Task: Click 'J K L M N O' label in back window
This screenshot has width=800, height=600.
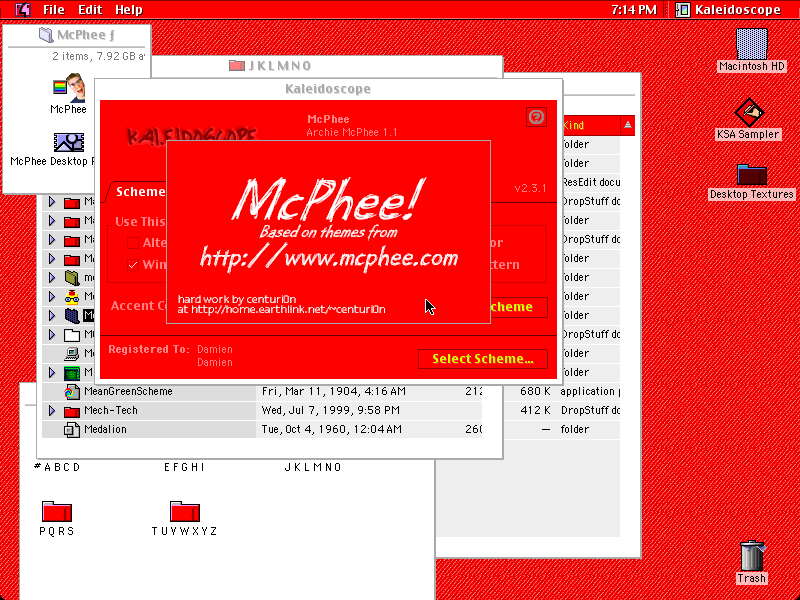Action: (x=313, y=467)
